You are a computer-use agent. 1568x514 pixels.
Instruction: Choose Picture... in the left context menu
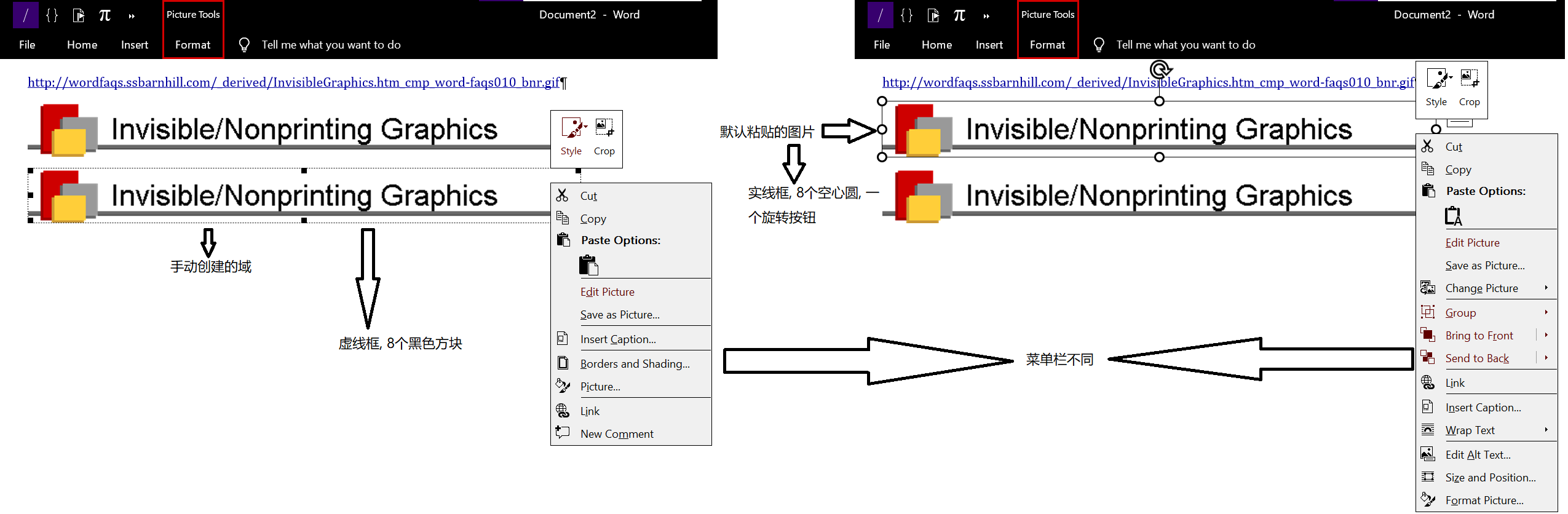coord(632,386)
